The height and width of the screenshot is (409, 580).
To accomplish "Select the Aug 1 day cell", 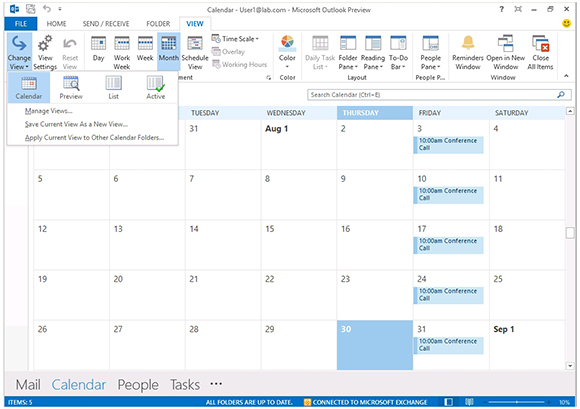I will coord(299,144).
